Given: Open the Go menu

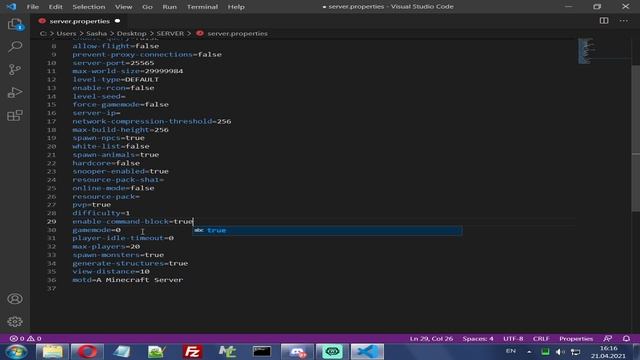Looking at the screenshot, I should (147, 7).
